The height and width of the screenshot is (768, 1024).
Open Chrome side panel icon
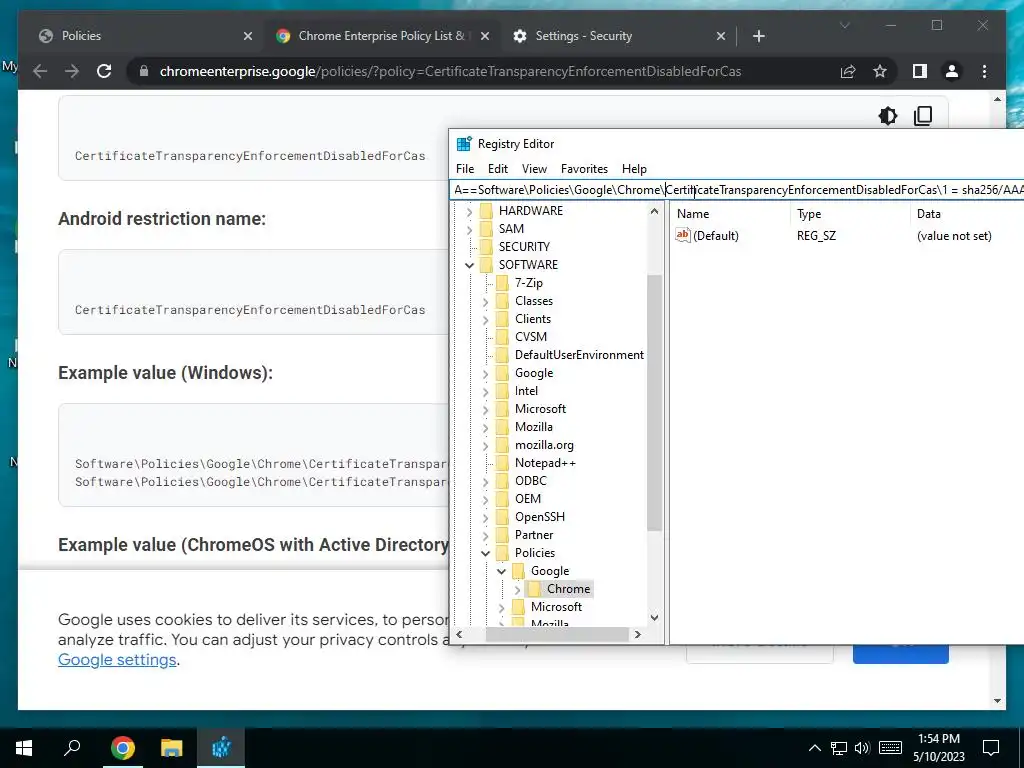[920, 71]
